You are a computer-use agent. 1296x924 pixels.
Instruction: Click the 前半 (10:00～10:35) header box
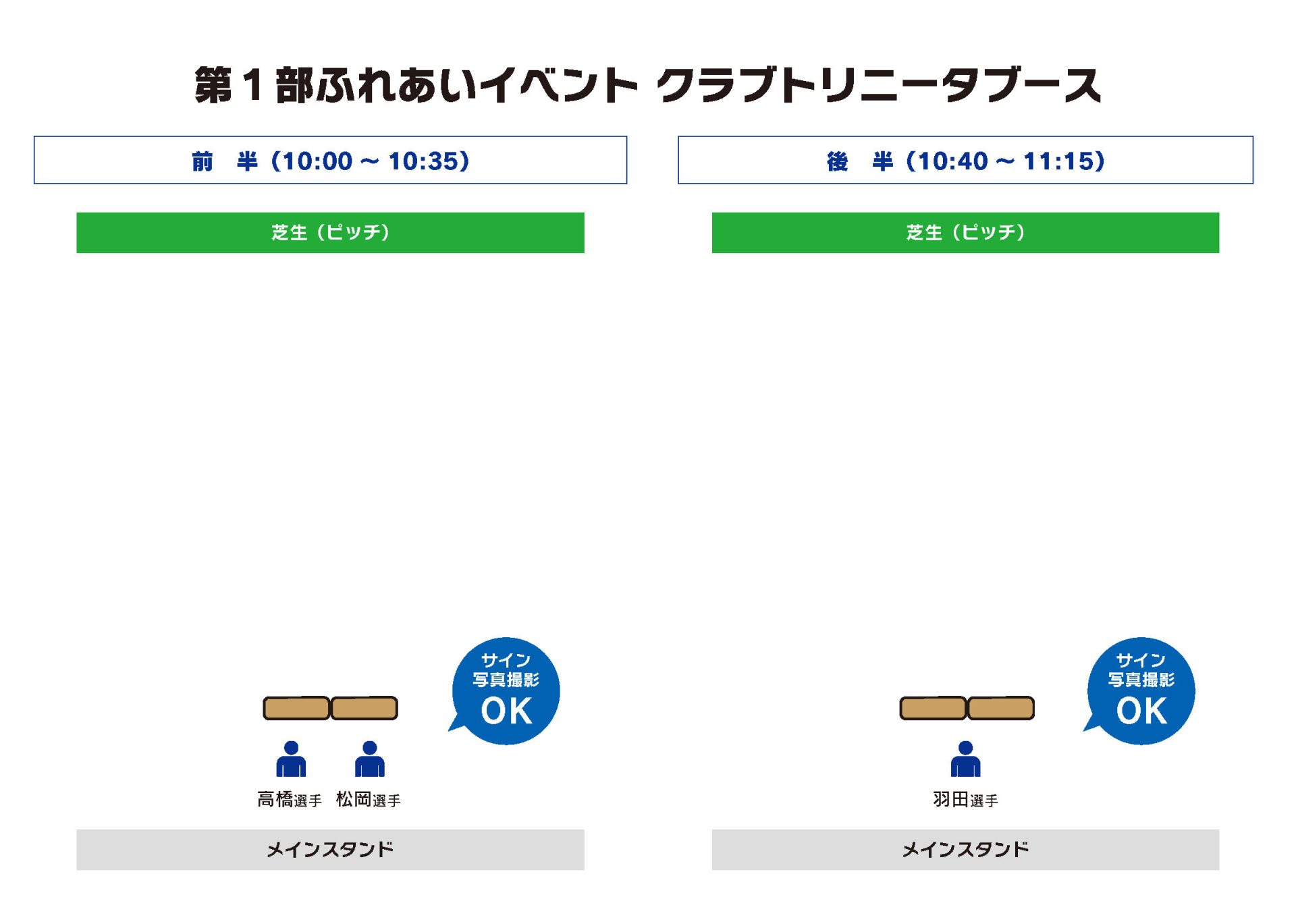click(x=330, y=160)
